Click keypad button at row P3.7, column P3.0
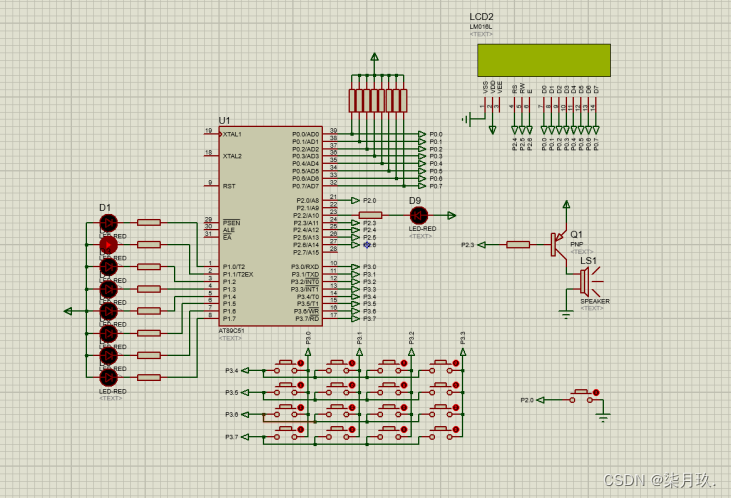Image resolution: width=731 pixels, height=498 pixels. click(x=286, y=433)
